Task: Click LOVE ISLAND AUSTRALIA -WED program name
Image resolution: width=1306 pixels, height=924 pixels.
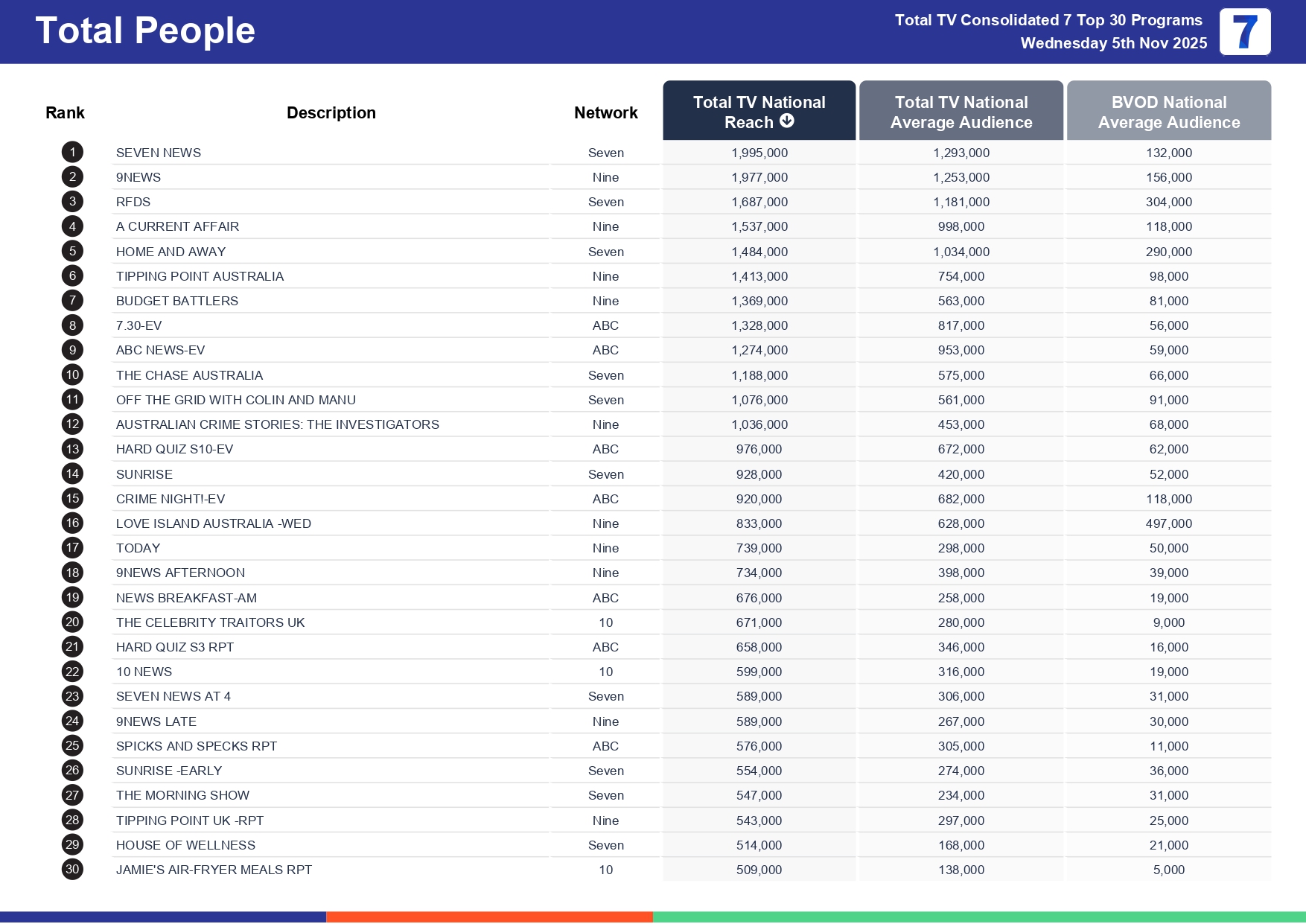Action: [213, 523]
